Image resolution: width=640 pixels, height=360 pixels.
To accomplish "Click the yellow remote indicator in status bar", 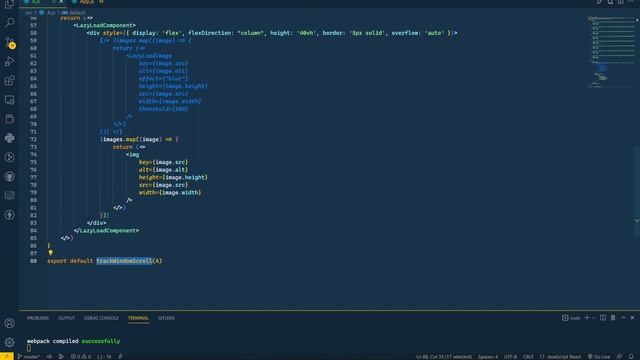I will pos(7,356).
